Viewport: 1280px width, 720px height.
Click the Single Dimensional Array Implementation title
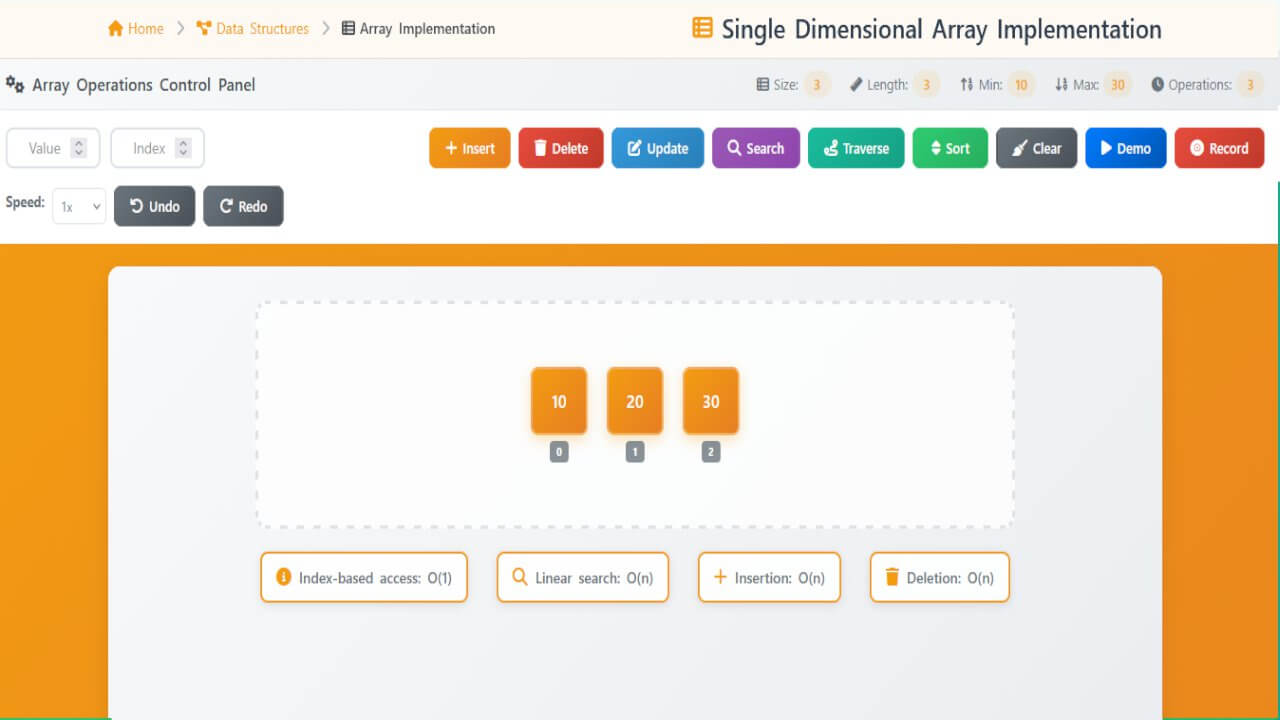tap(942, 29)
